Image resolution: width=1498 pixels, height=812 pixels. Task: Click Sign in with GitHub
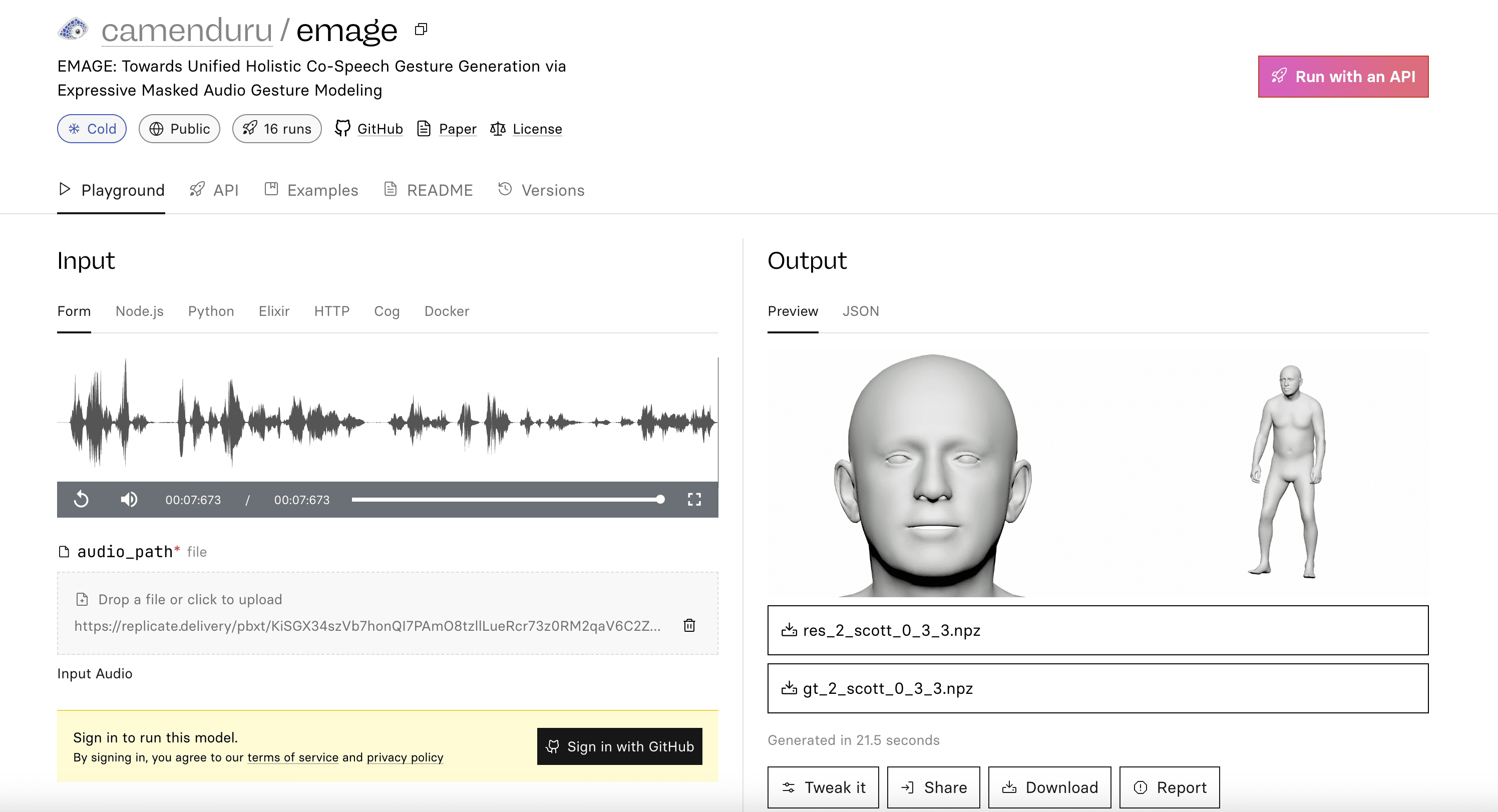coord(619,746)
